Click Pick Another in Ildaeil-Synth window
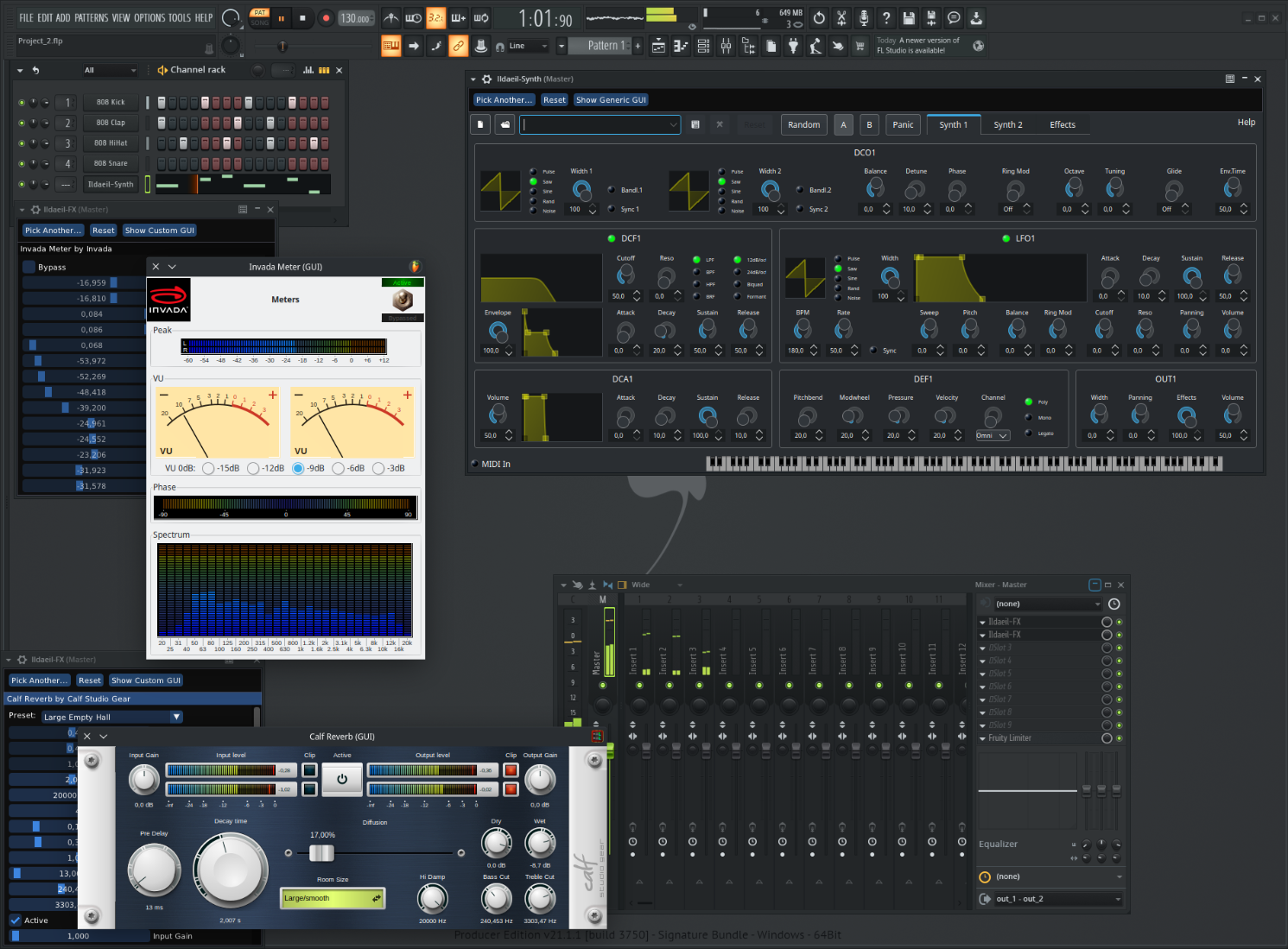 pyautogui.click(x=504, y=100)
